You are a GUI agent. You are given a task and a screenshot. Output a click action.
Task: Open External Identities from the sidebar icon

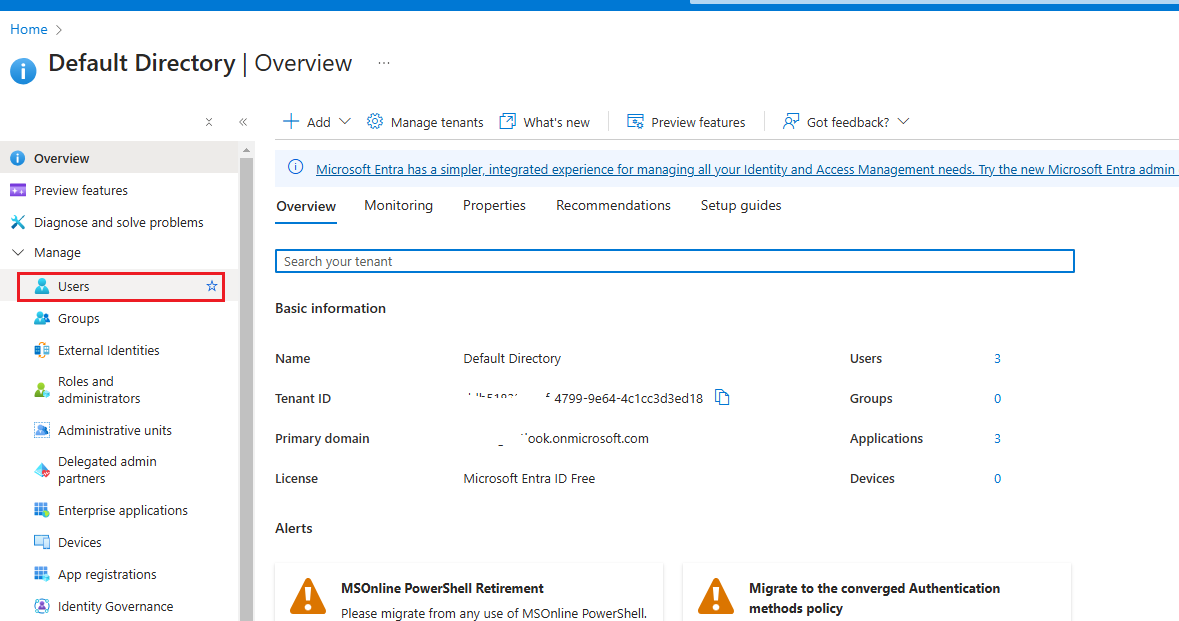tap(42, 351)
